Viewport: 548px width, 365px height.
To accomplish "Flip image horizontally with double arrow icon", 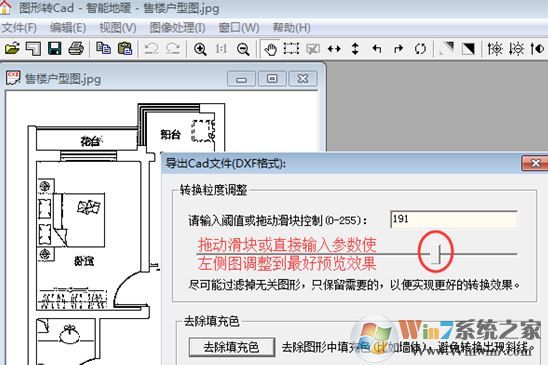I will click(334, 49).
